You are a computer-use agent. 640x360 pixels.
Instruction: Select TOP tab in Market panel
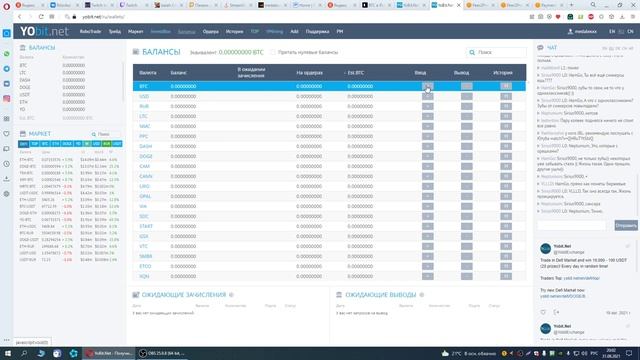coord(34,144)
